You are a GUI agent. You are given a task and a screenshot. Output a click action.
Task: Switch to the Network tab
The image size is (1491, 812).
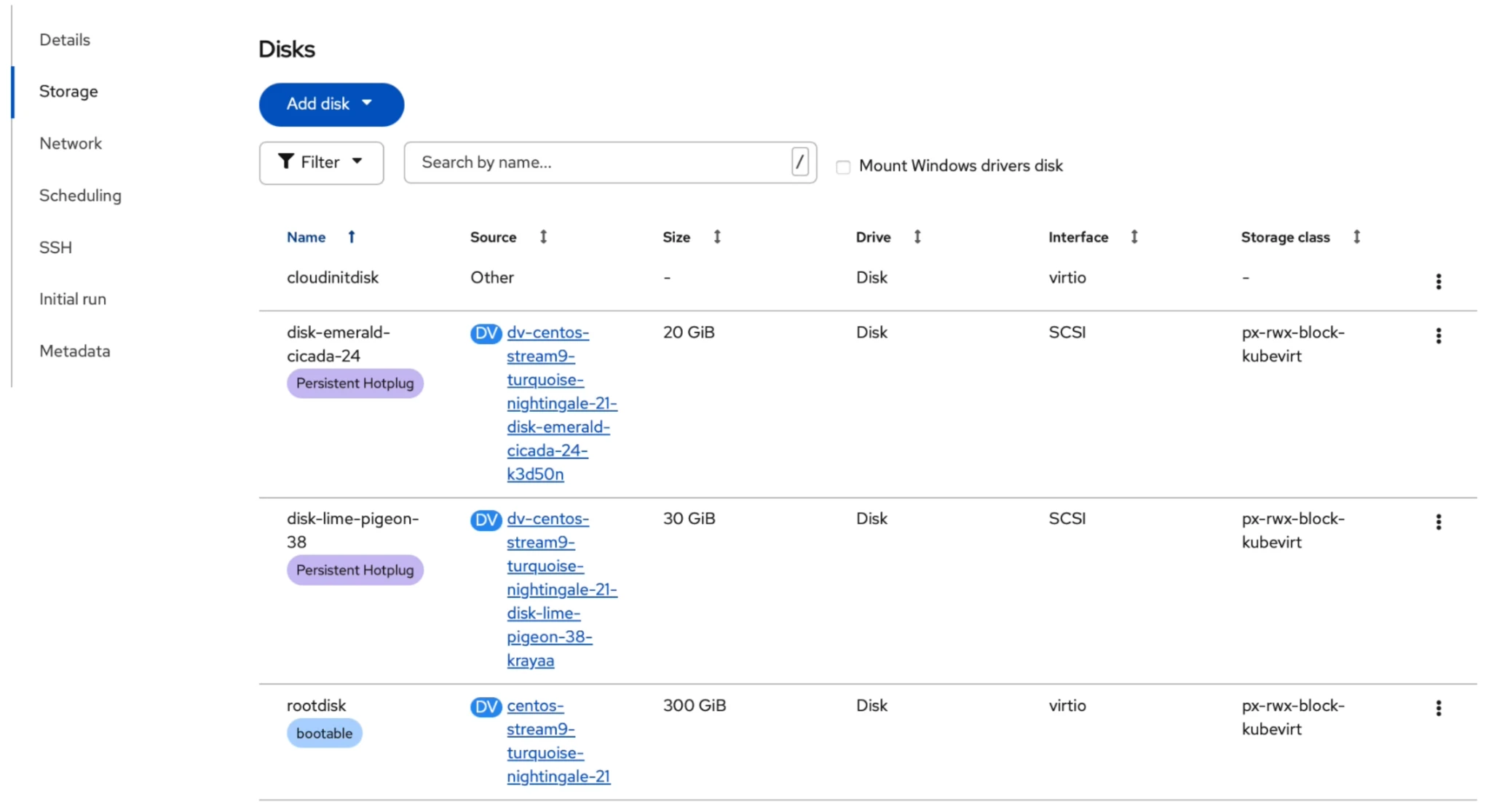[71, 143]
